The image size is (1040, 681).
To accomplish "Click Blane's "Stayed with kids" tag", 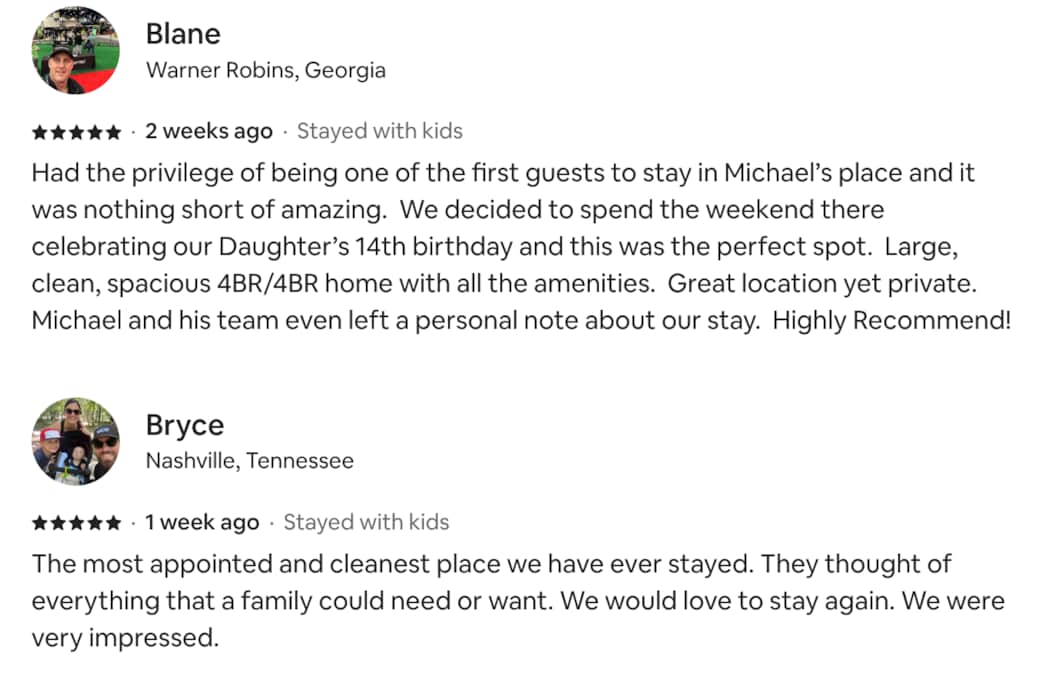I will tap(380, 131).
